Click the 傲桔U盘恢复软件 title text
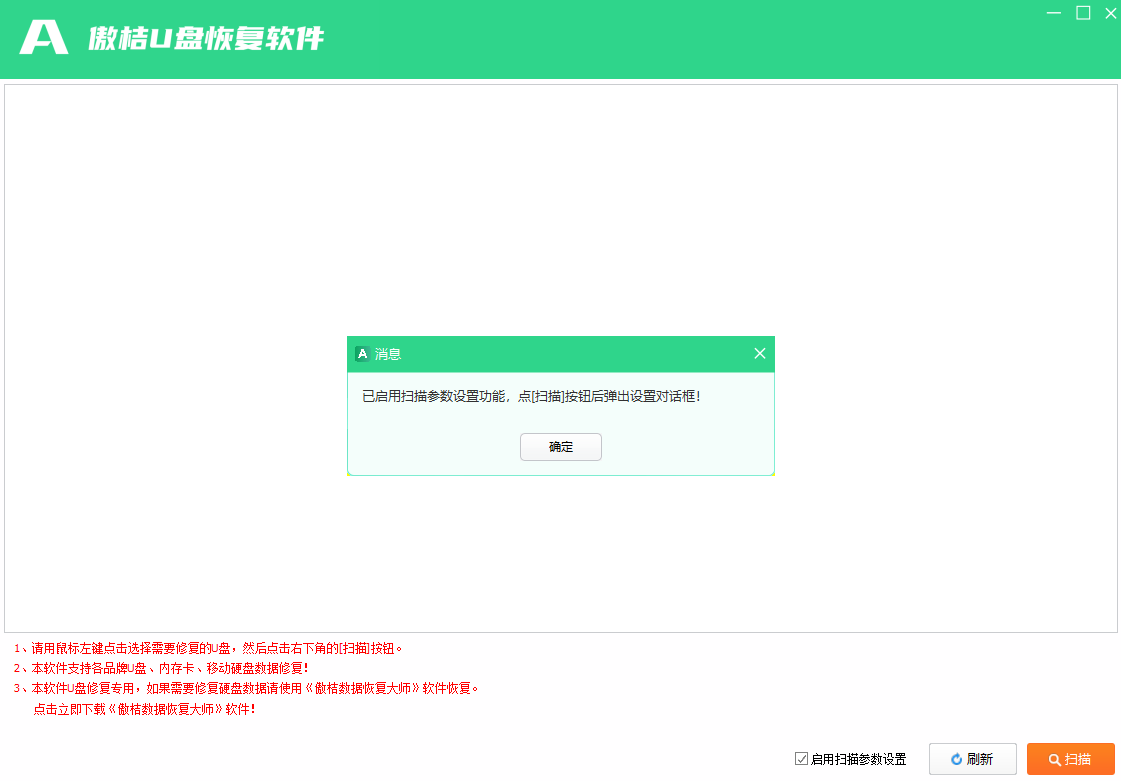 tap(206, 39)
